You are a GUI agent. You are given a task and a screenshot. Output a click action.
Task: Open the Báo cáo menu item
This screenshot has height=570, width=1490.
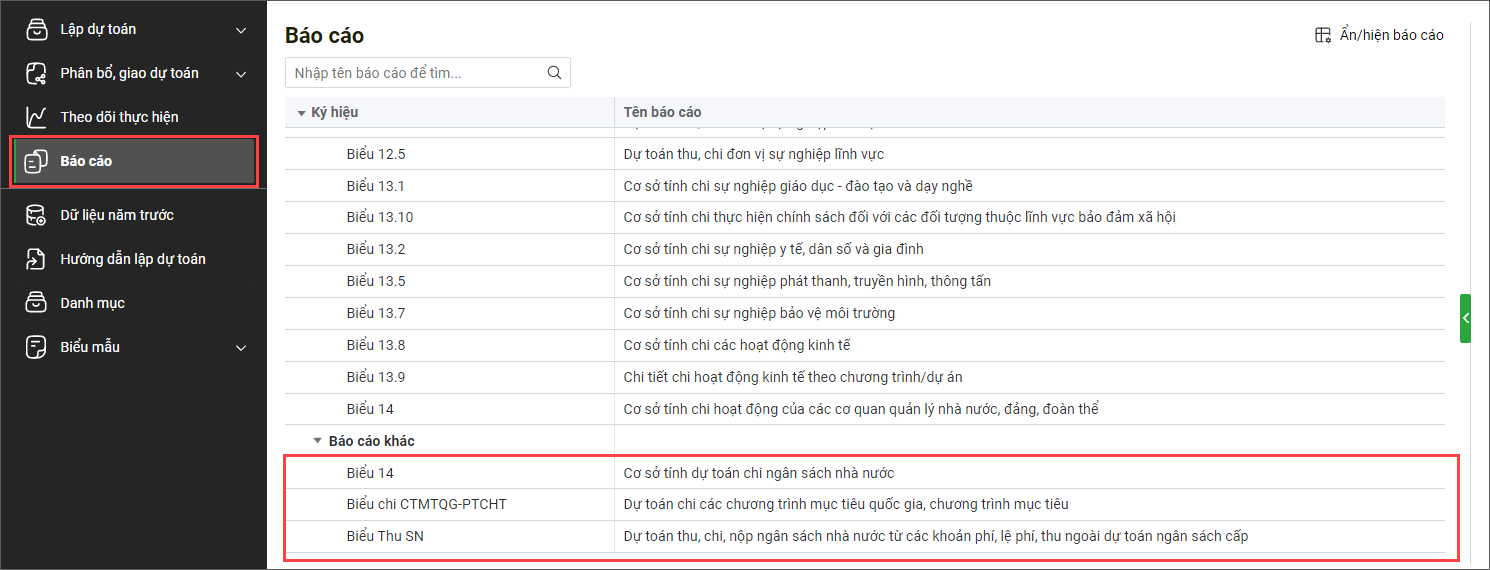[x=86, y=161]
